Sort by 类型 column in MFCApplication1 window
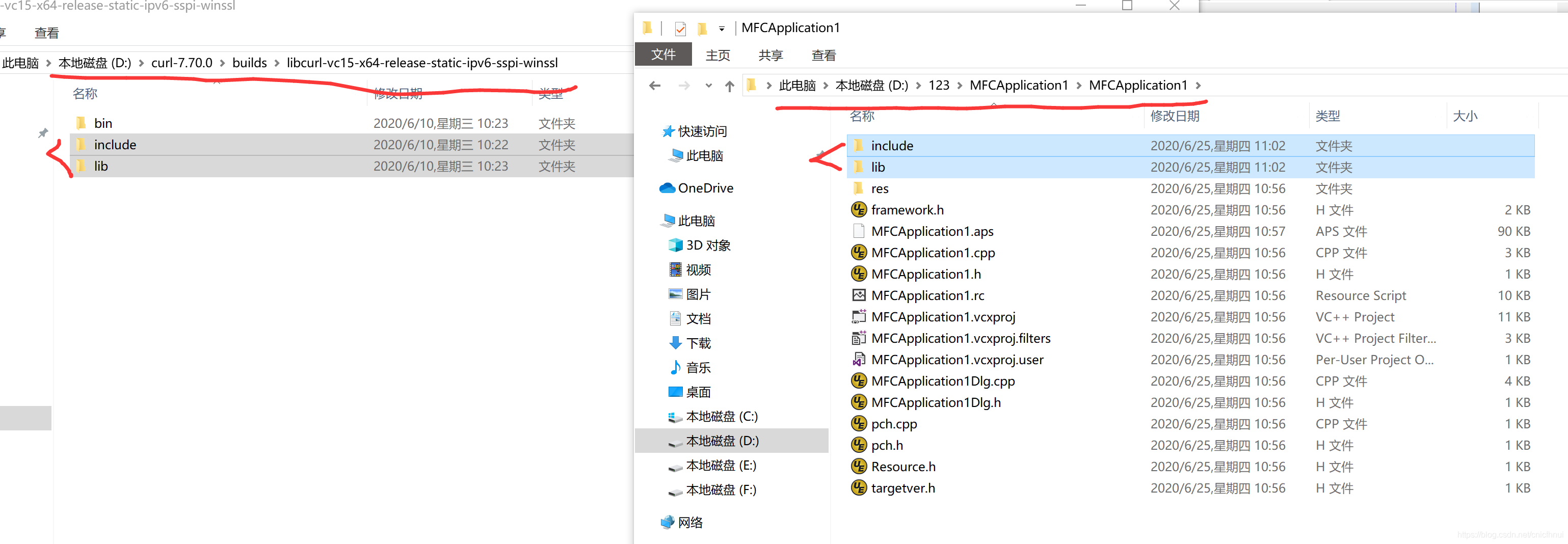This screenshot has height=544, width=1568. pyautogui.click(x=1327, y=116)
